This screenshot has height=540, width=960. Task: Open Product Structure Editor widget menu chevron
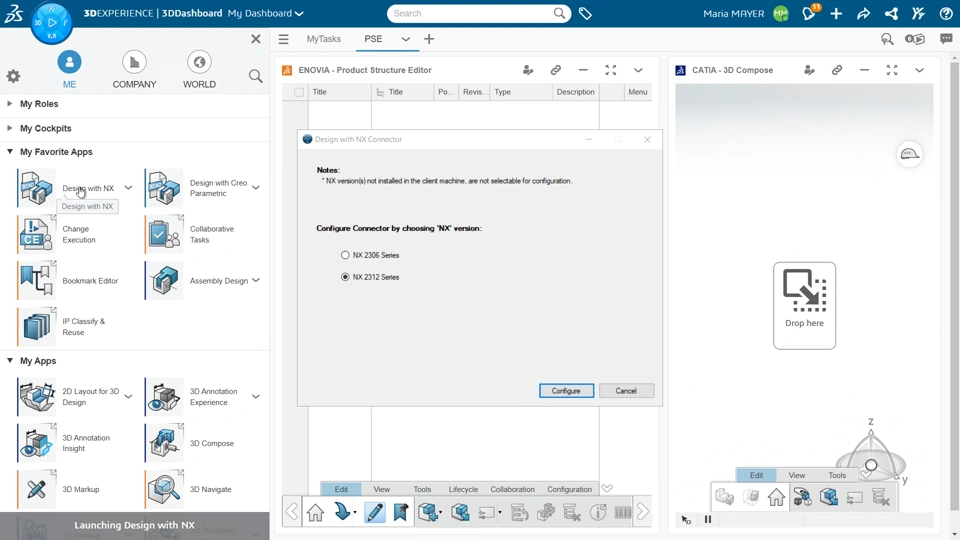point(638,70)
